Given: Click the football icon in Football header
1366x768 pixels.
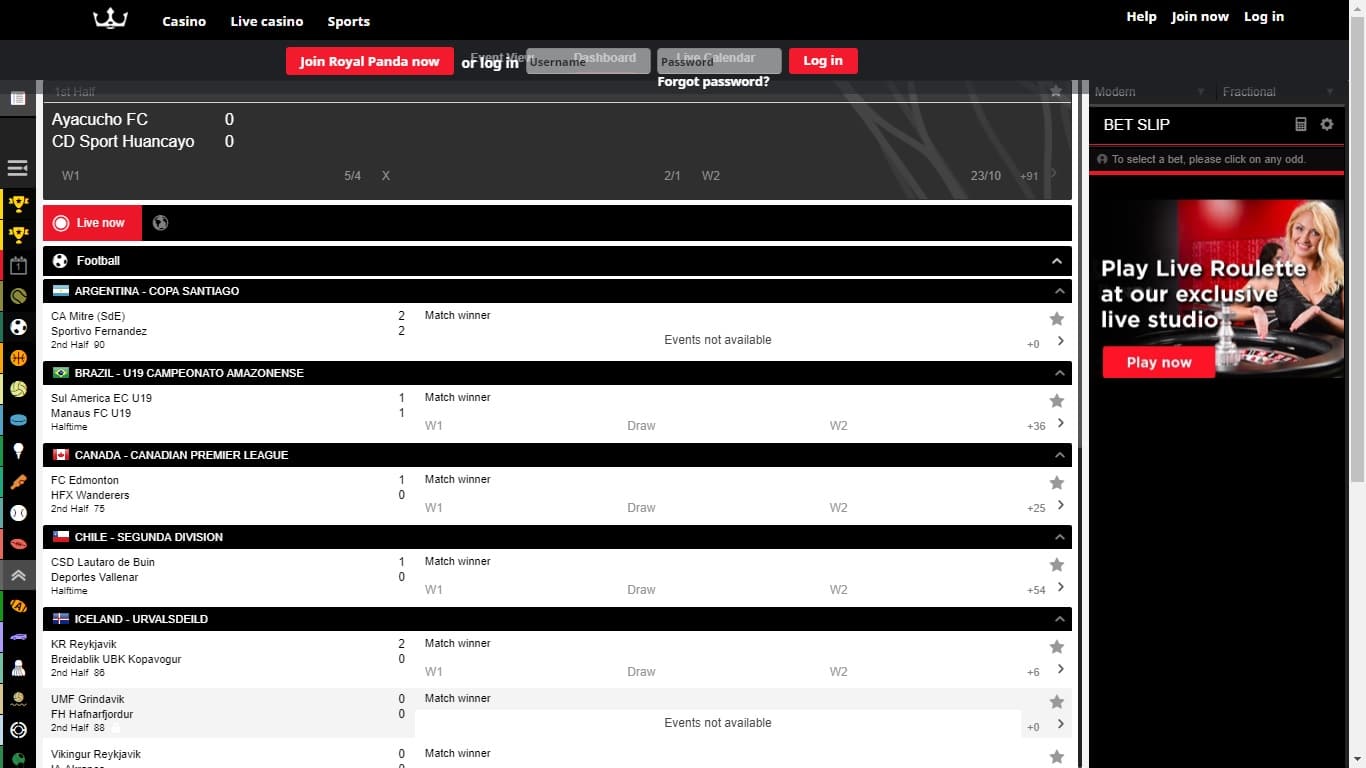Looking at the screenshot, I should [x=60, y=261].
